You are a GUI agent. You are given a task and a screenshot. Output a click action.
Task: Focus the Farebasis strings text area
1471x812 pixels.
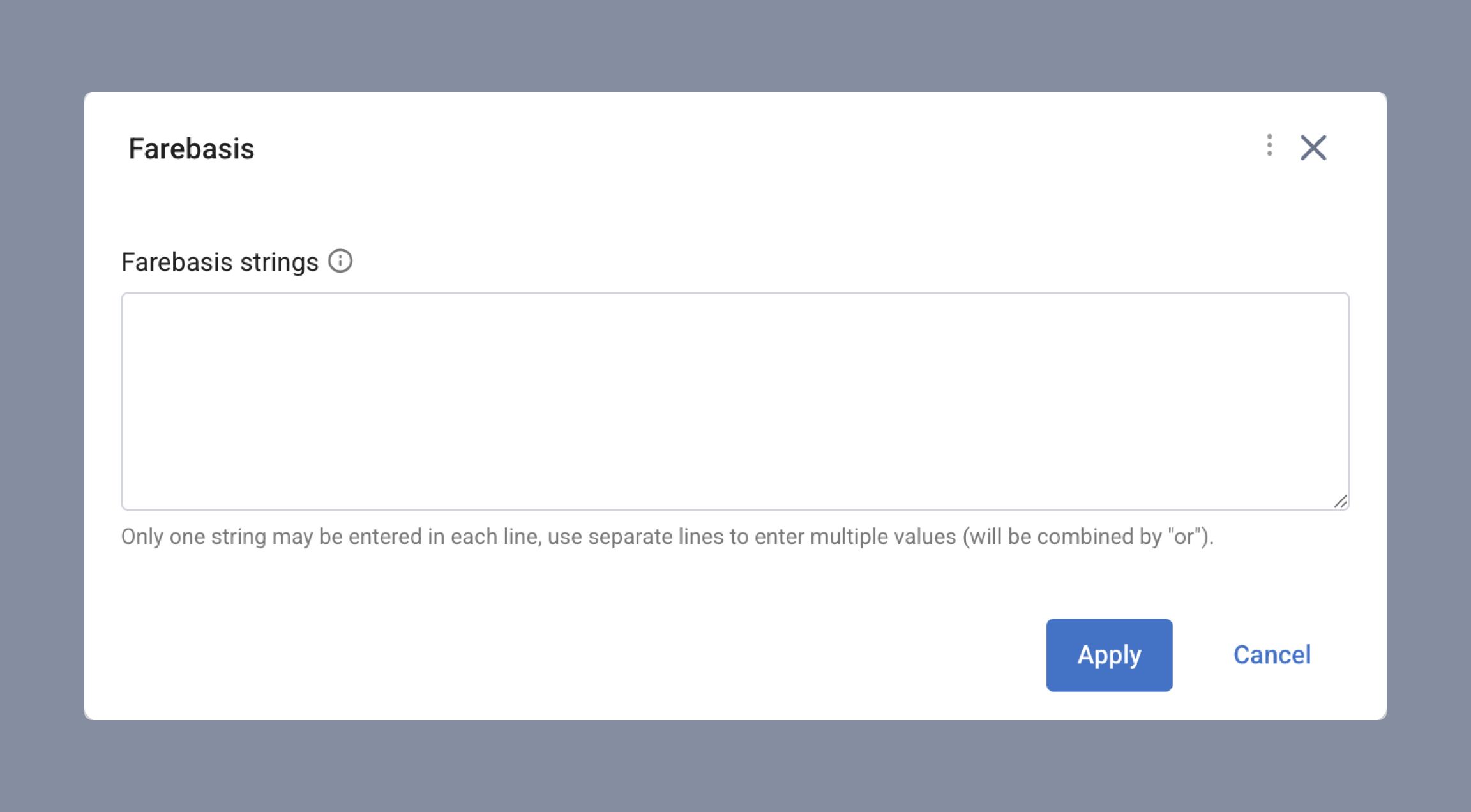click(735, 401)
